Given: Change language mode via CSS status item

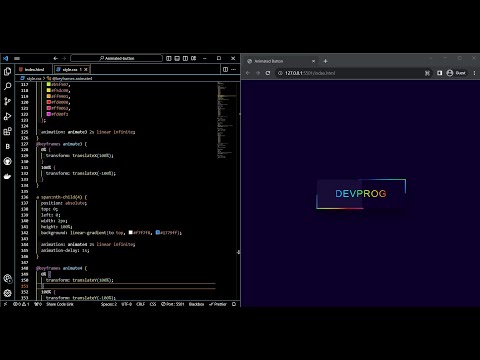Looking at the screenshot, I should coord(153,304).
